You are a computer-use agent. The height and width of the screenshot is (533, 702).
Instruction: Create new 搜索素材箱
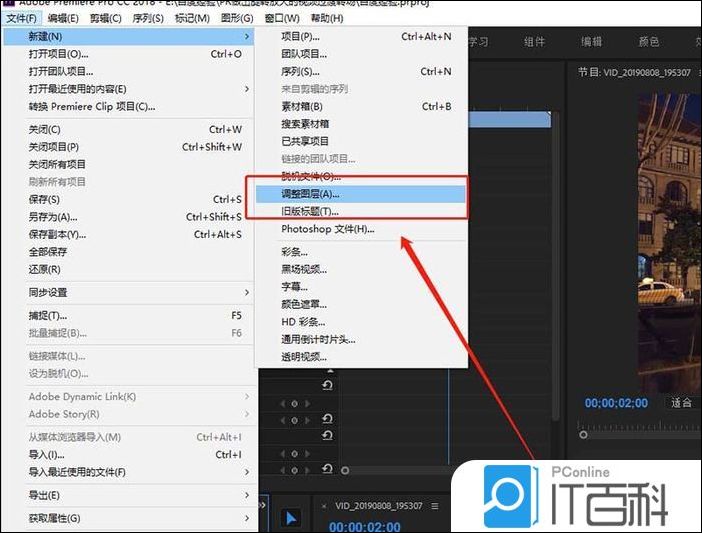pos(361,124)
